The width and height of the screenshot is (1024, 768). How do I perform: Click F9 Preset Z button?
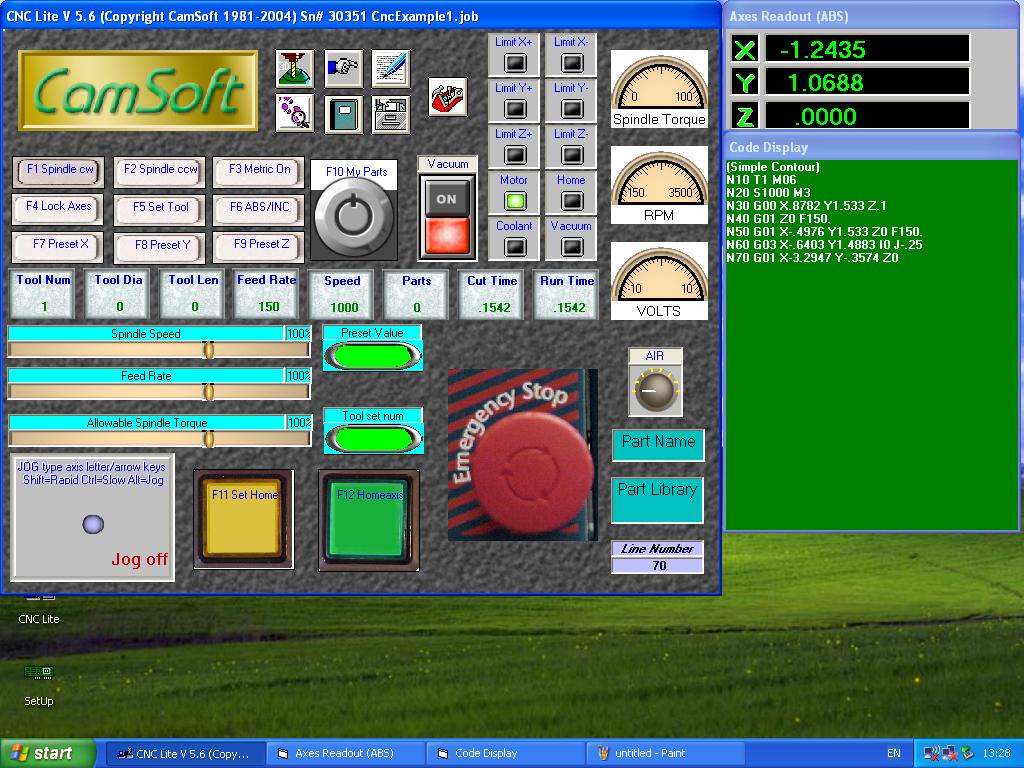click(x=259, y=246)
